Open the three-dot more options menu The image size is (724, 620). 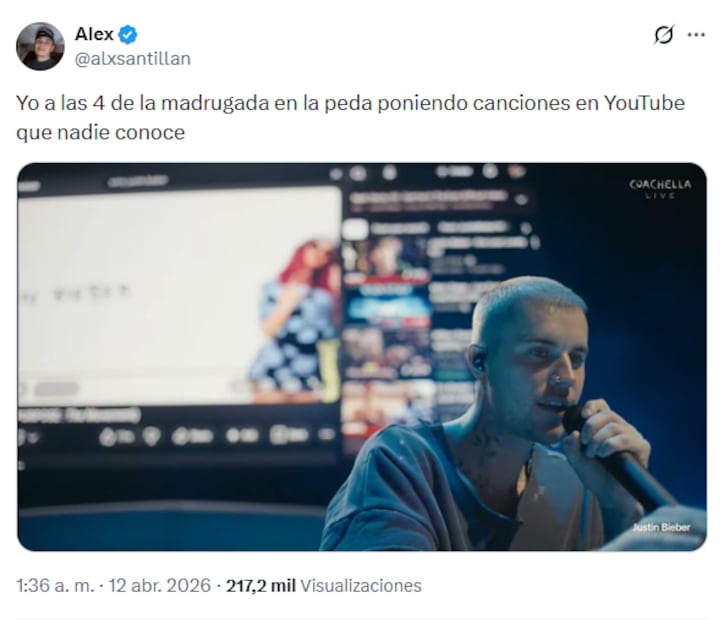pyautogui.click(x=696, y=35)
